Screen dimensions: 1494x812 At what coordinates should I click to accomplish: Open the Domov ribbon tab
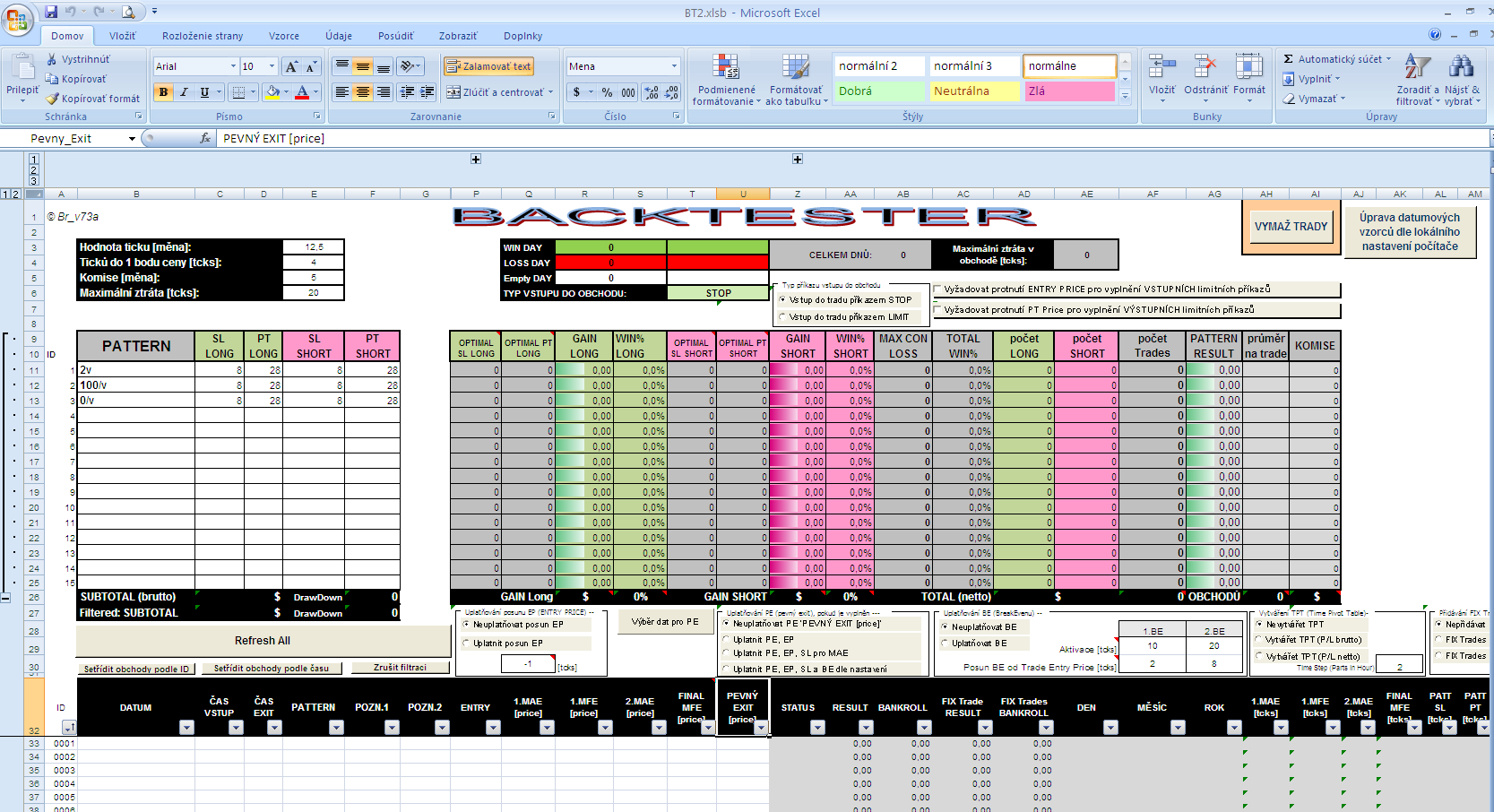(67, 36)
